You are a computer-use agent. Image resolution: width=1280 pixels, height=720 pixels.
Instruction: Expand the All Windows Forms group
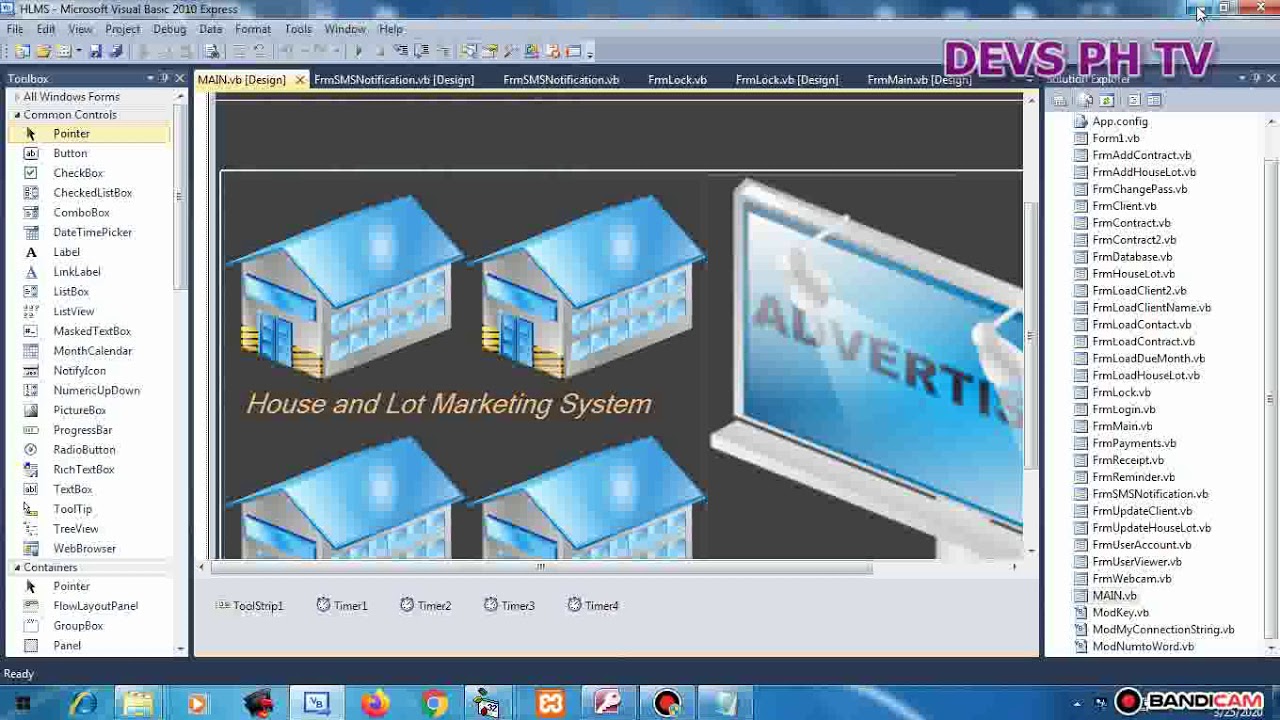(17, 97)
